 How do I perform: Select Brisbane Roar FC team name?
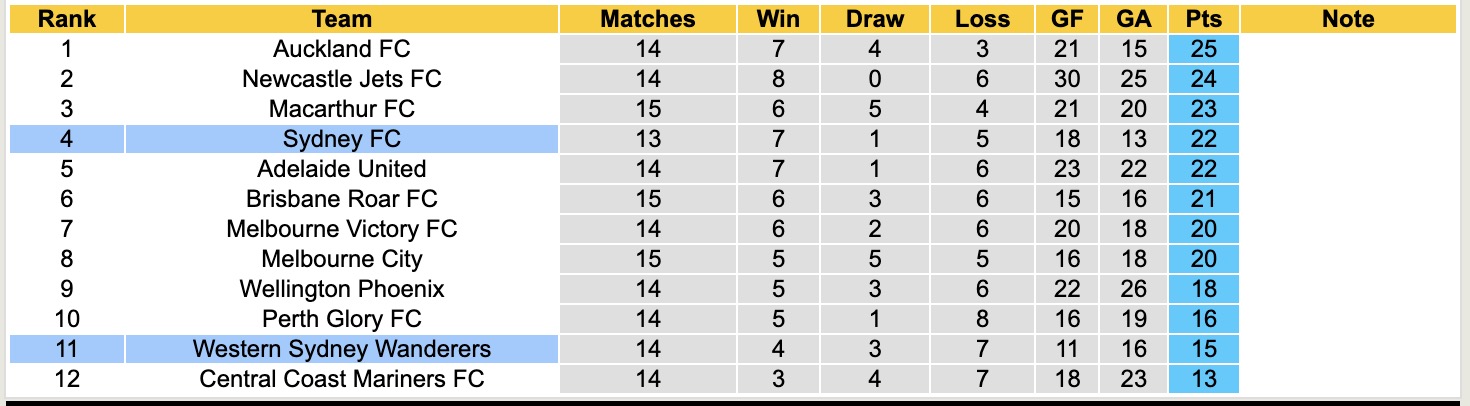coord(341,199)
